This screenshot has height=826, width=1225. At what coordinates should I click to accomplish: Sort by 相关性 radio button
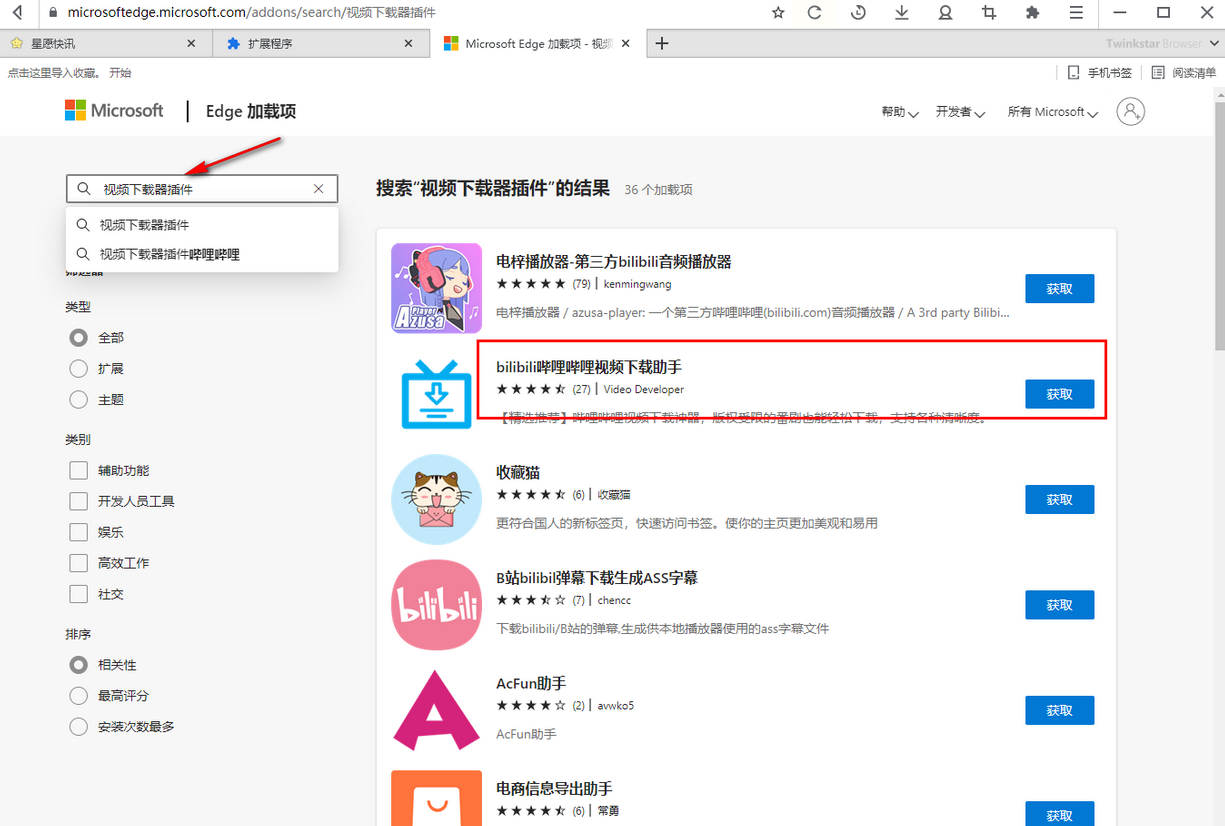click(79, 665)
